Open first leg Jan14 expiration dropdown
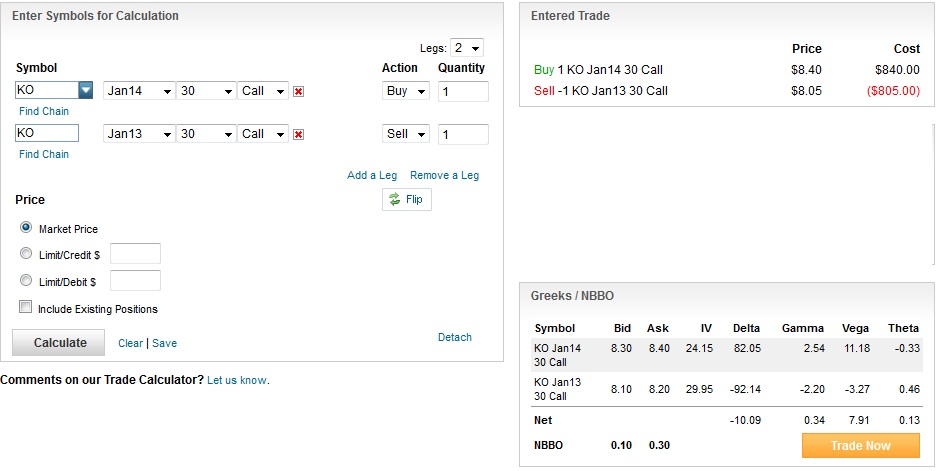Image resolution: width=936 pixels, height=471 pixels. point(139,91)
